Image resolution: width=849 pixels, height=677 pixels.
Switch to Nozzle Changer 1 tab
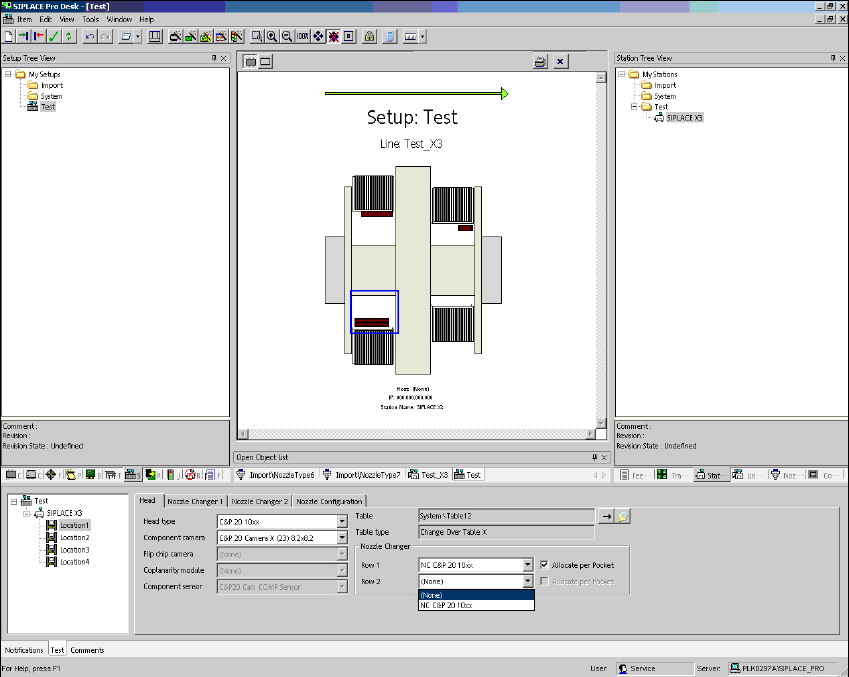pos(195,501)
